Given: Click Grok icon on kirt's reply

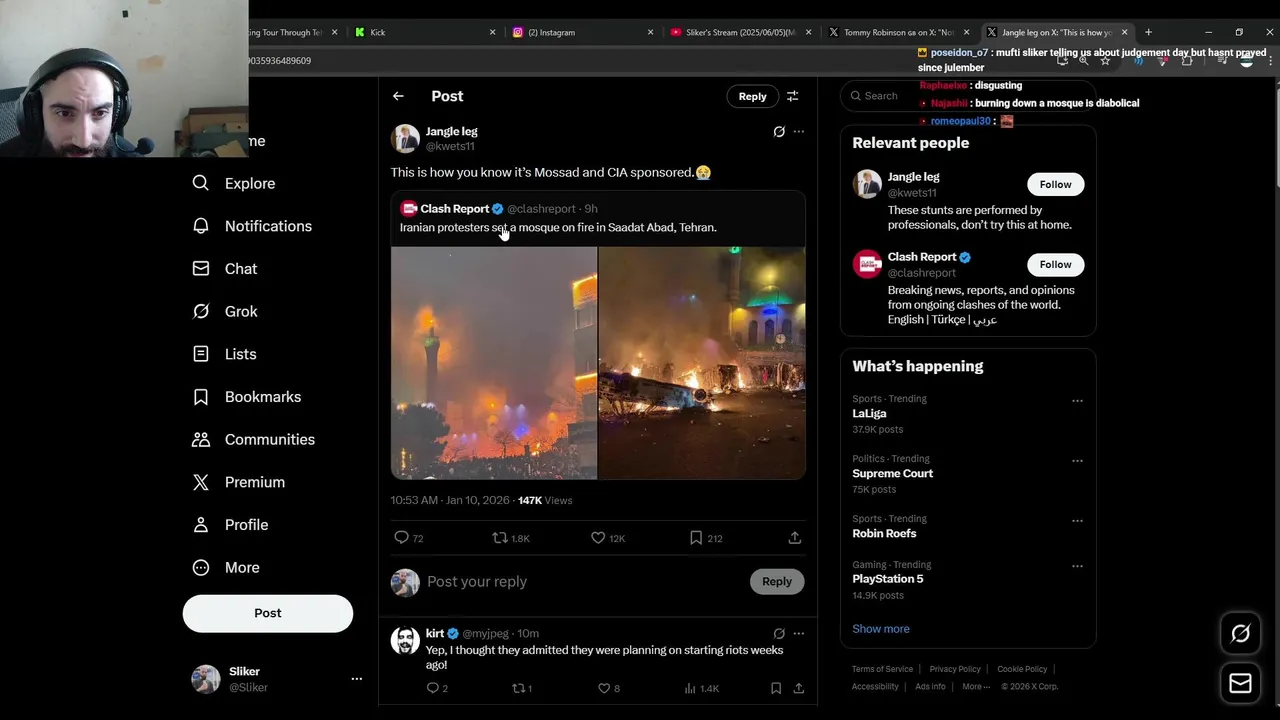Looking at the screenshot, I should click(x=779, y=633).
